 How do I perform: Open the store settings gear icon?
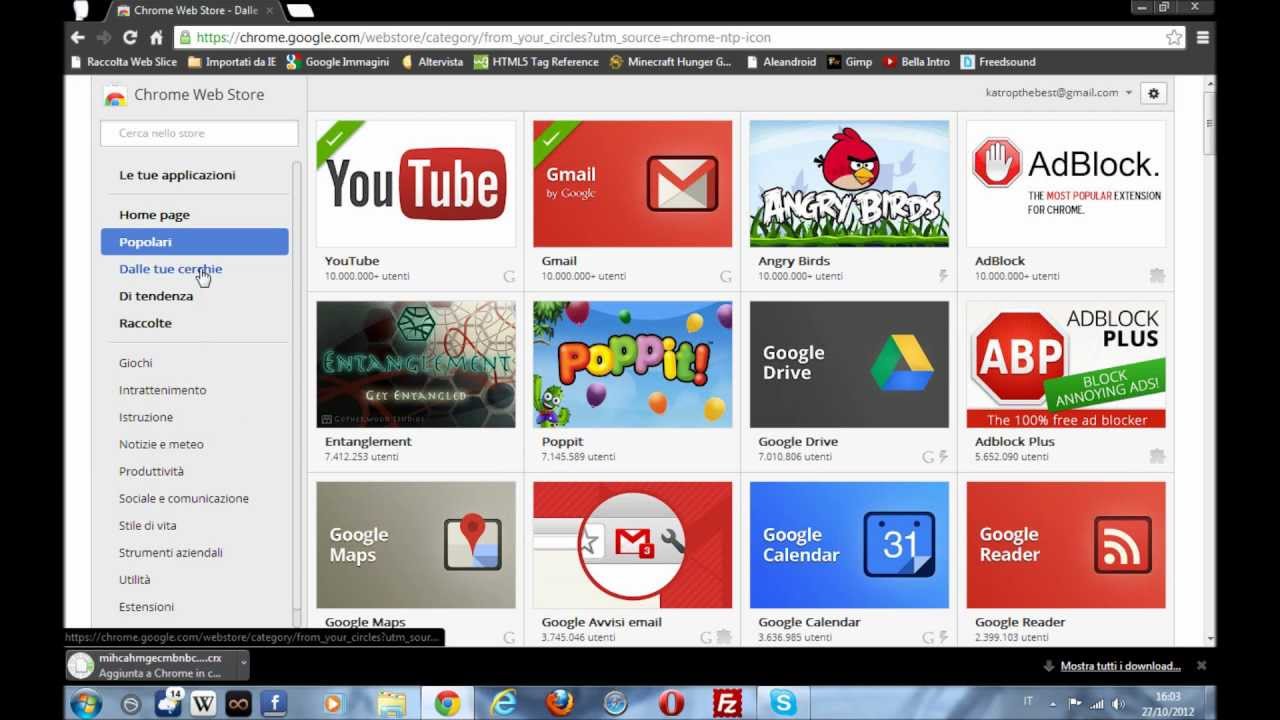pos(1153,93)
